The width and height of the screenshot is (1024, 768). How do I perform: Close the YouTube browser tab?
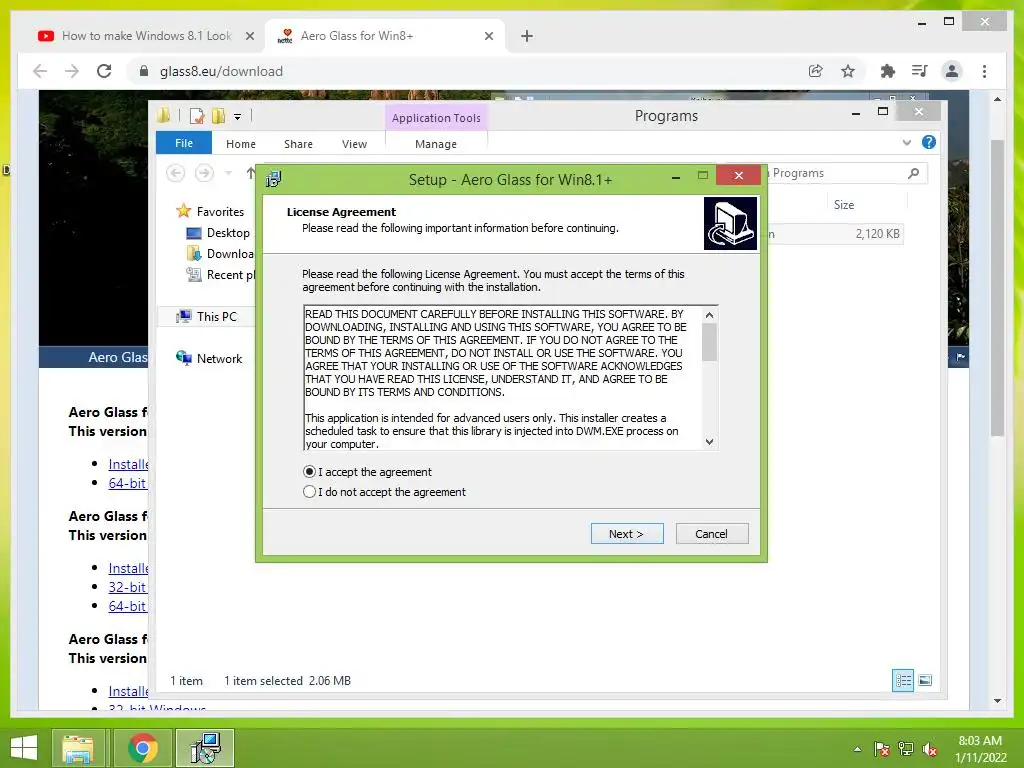(x=250, y=36)
